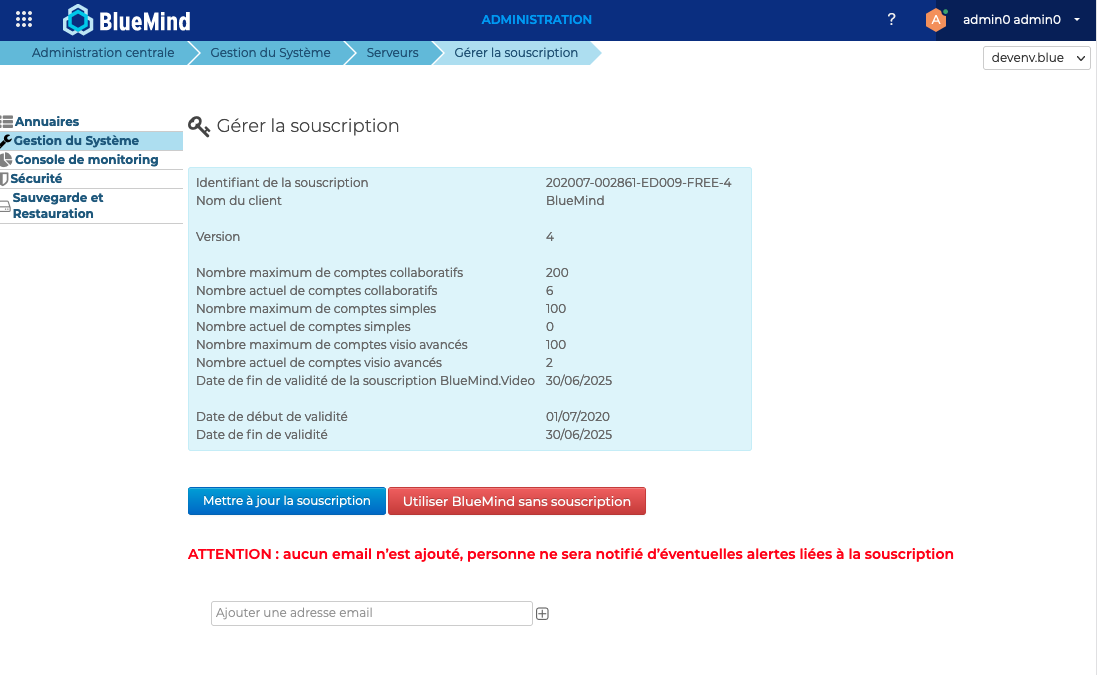Click Nom du client label
Screen dimensions: 1097x675
[x=239, y=201]
